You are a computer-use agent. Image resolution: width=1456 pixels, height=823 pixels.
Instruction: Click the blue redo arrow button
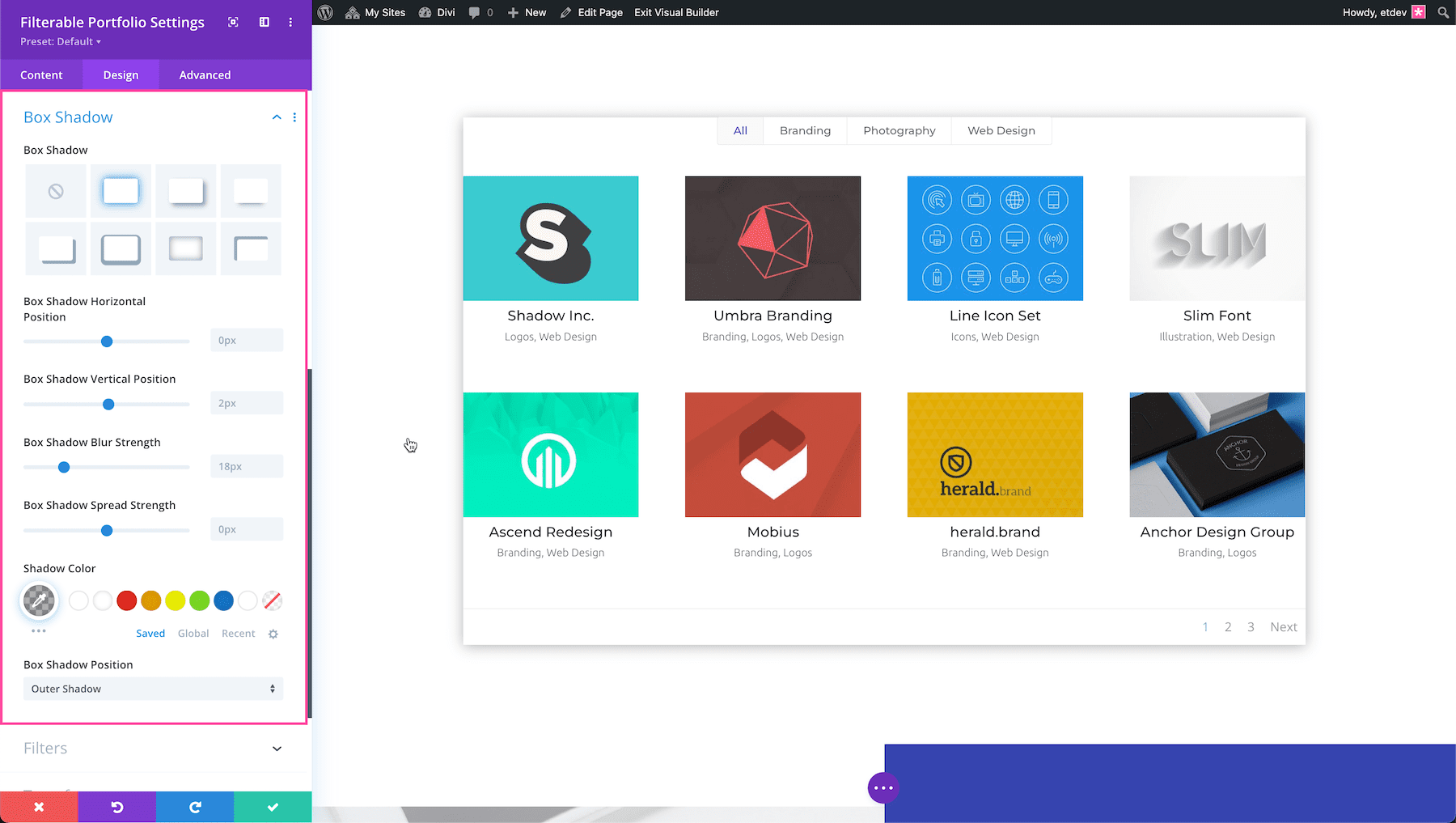pyautogui.click(x=195, y=807)
